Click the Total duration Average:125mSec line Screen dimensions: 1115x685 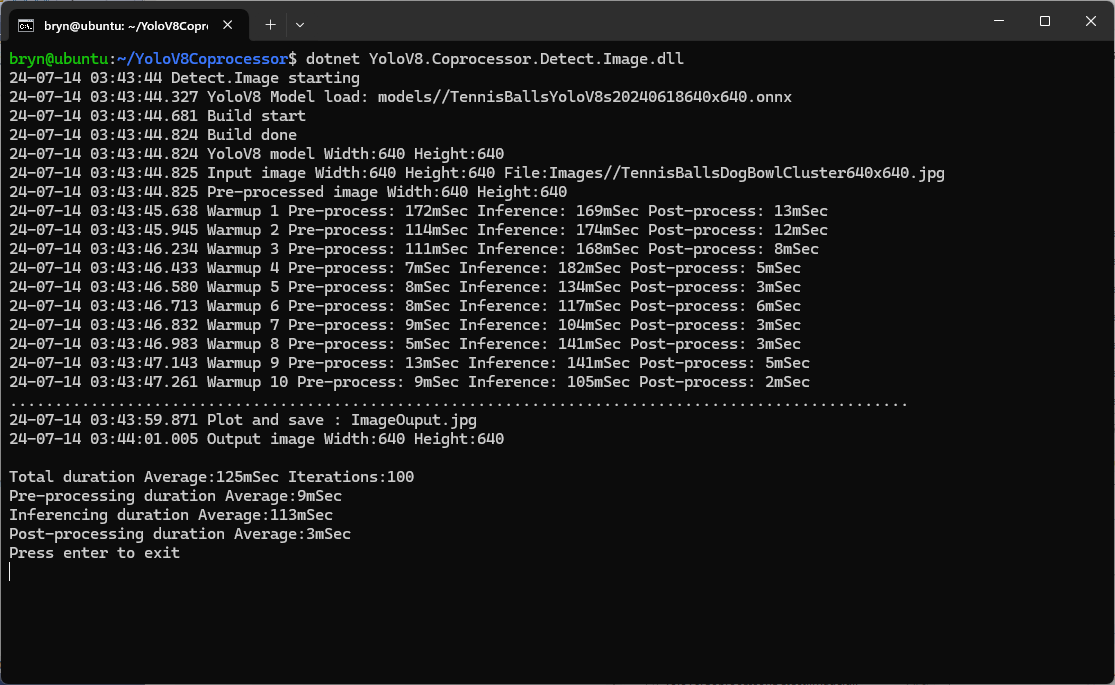pos(211,477)
